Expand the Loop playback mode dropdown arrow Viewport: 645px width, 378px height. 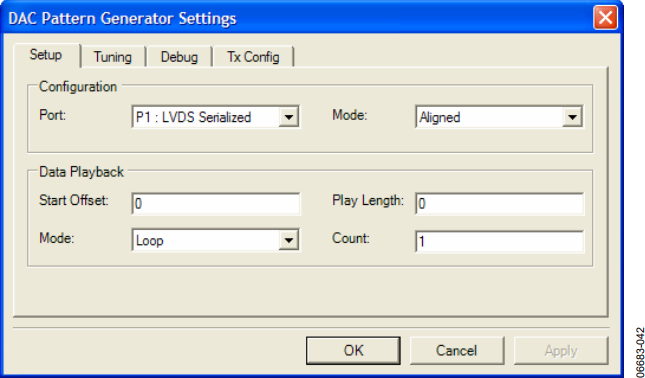point(288,240)
